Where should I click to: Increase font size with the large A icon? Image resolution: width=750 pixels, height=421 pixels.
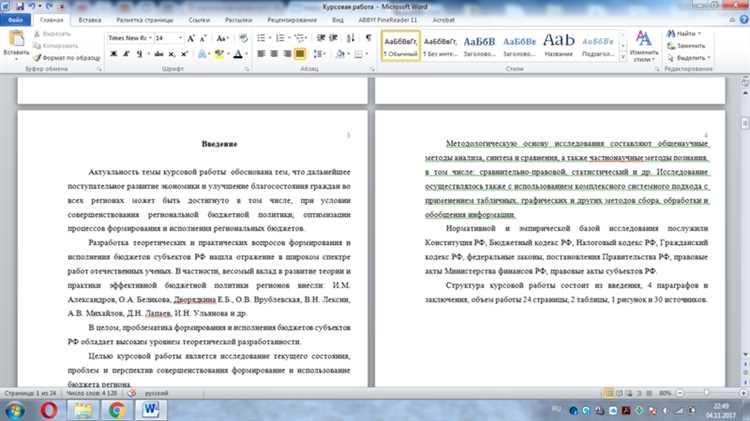191,38
